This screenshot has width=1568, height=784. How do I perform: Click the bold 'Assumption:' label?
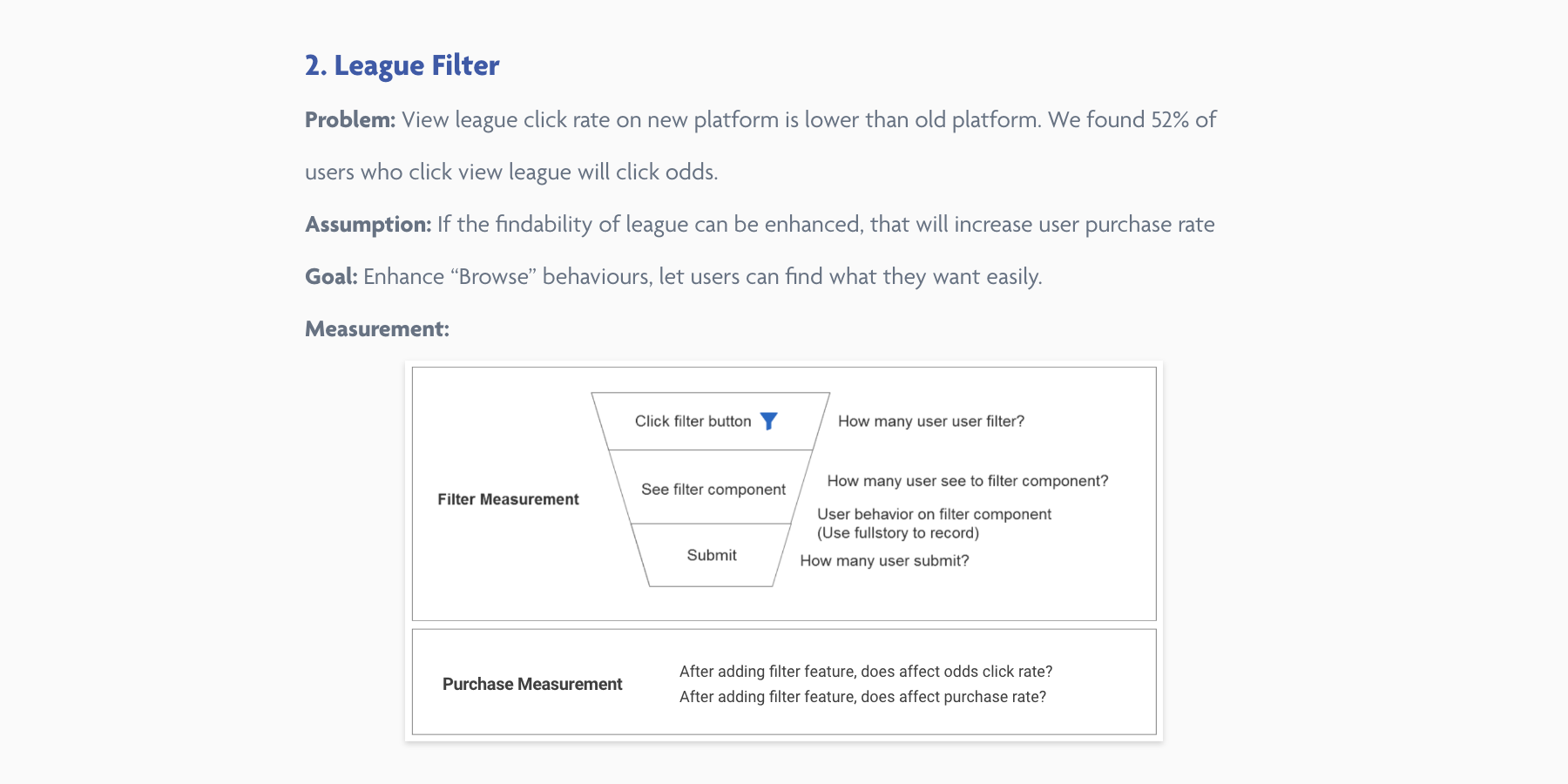coord(368,225)
